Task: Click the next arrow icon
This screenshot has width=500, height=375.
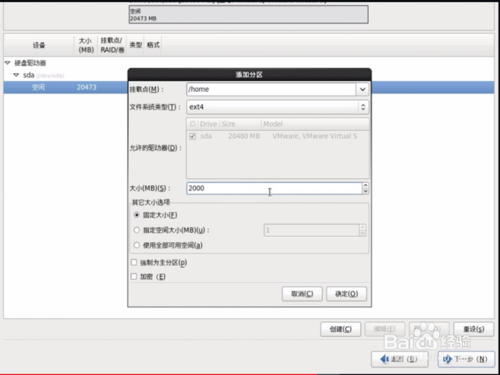Action: pos(447,359)
